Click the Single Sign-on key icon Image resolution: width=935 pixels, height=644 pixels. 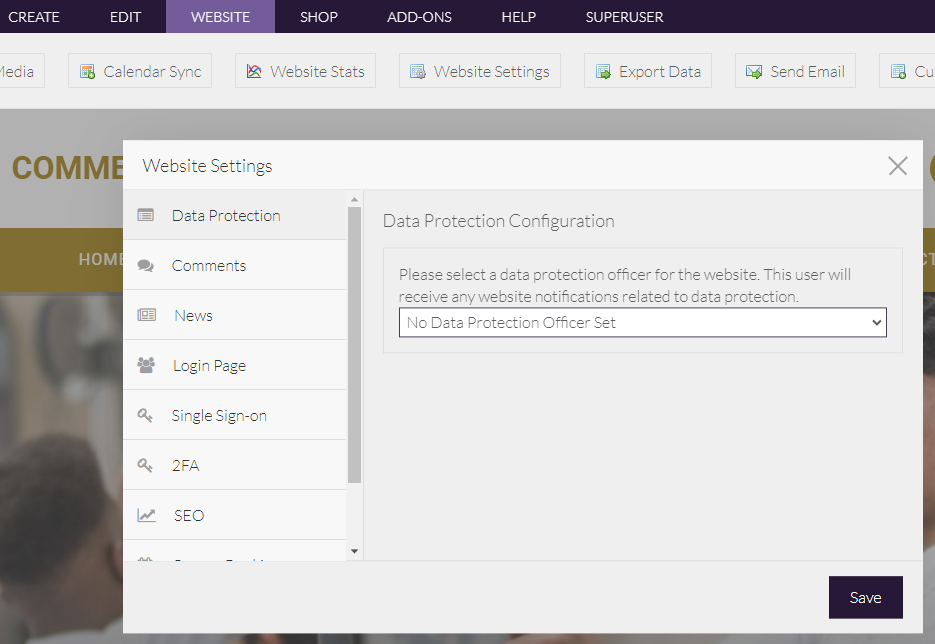tap(145, 415)
